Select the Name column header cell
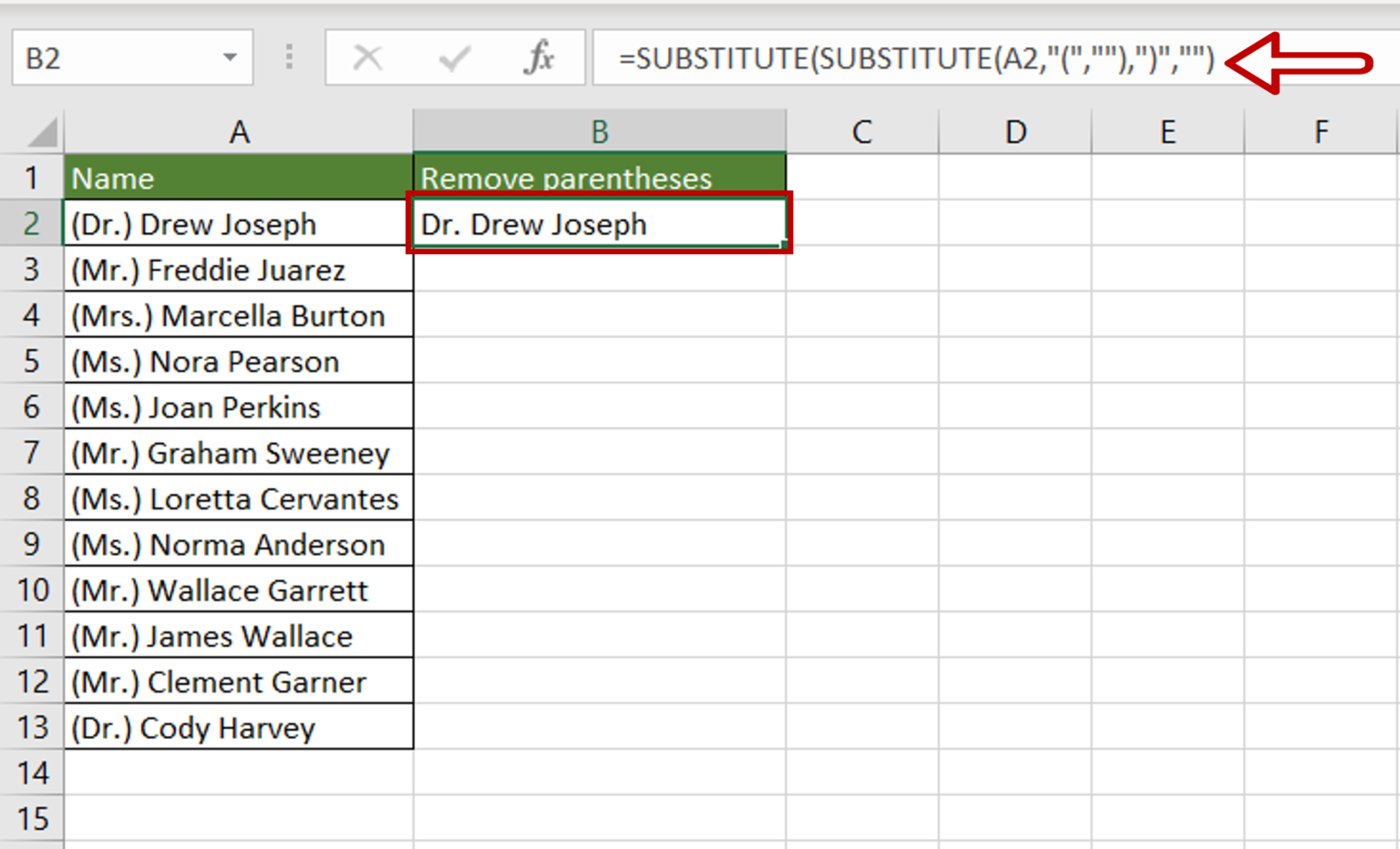1400x849 pixels. click(239, 178)
